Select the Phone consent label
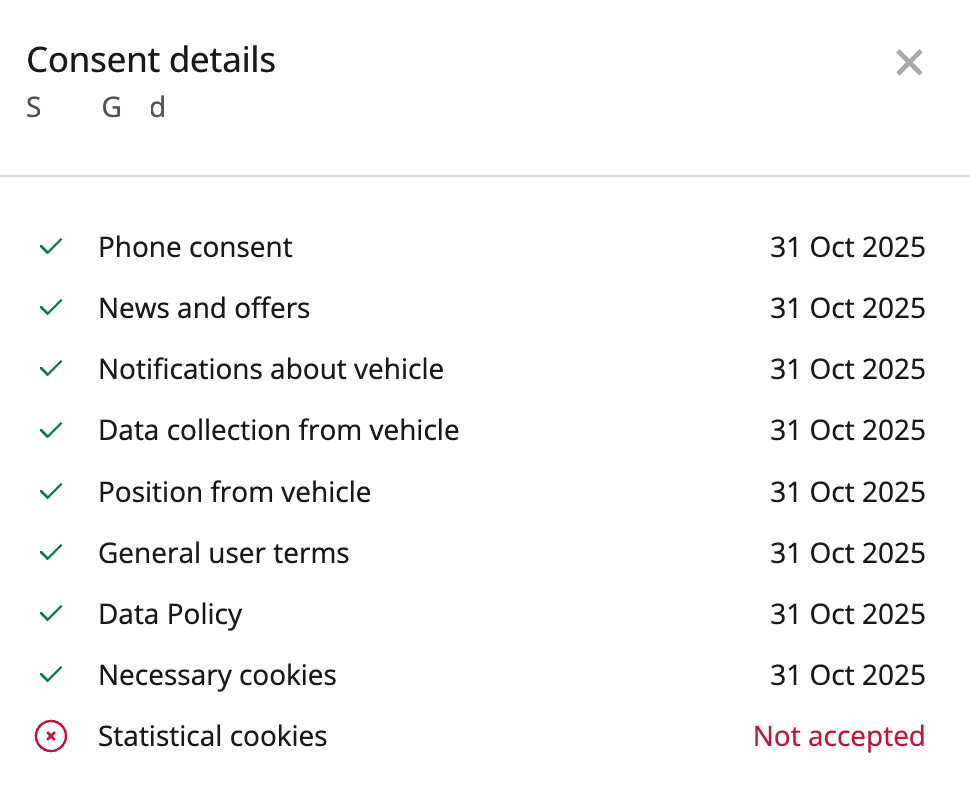Image resolution: width=970 pixels, height=802 pixels. [x=195, y=247]
